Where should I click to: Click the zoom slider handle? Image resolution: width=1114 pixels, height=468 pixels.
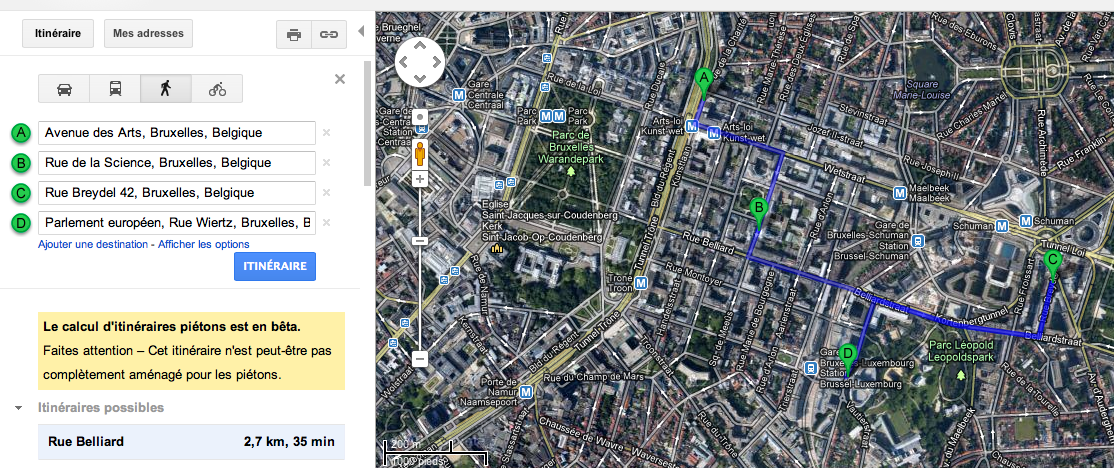420,241
